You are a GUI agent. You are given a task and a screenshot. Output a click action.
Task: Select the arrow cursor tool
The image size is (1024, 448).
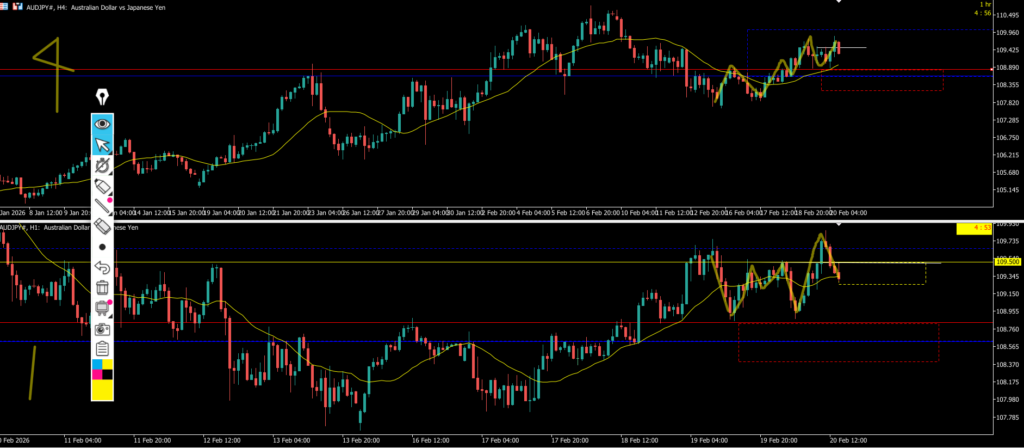pyautogui.click(x=102, y=145)
